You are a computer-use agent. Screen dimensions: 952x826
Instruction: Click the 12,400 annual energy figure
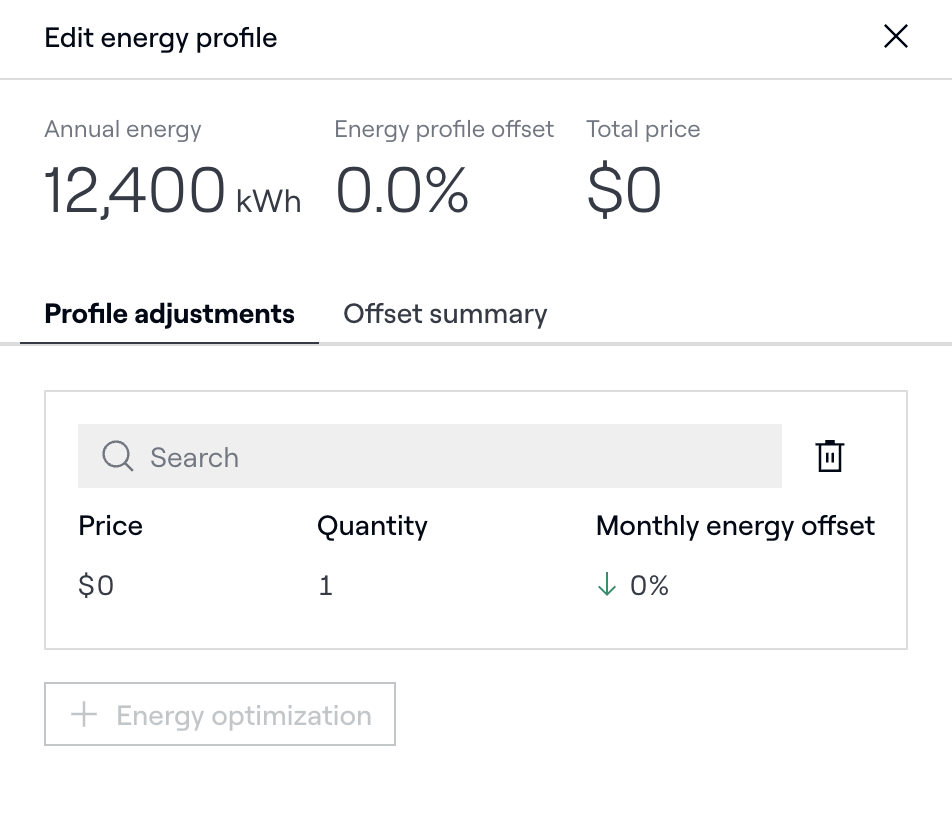coord(134,191)
